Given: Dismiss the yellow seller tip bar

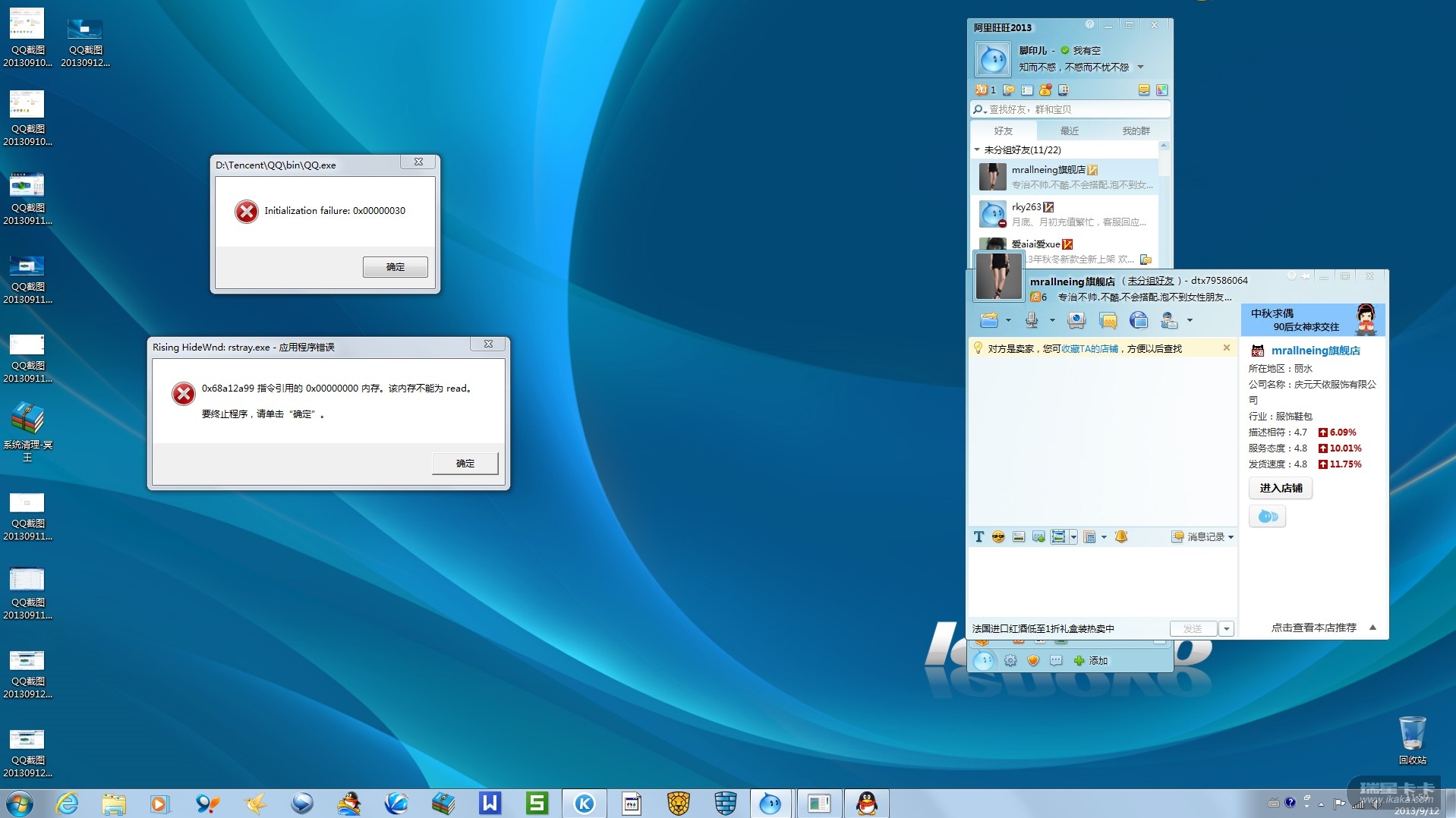Looking at the screenshot, I should [1226, 348].
